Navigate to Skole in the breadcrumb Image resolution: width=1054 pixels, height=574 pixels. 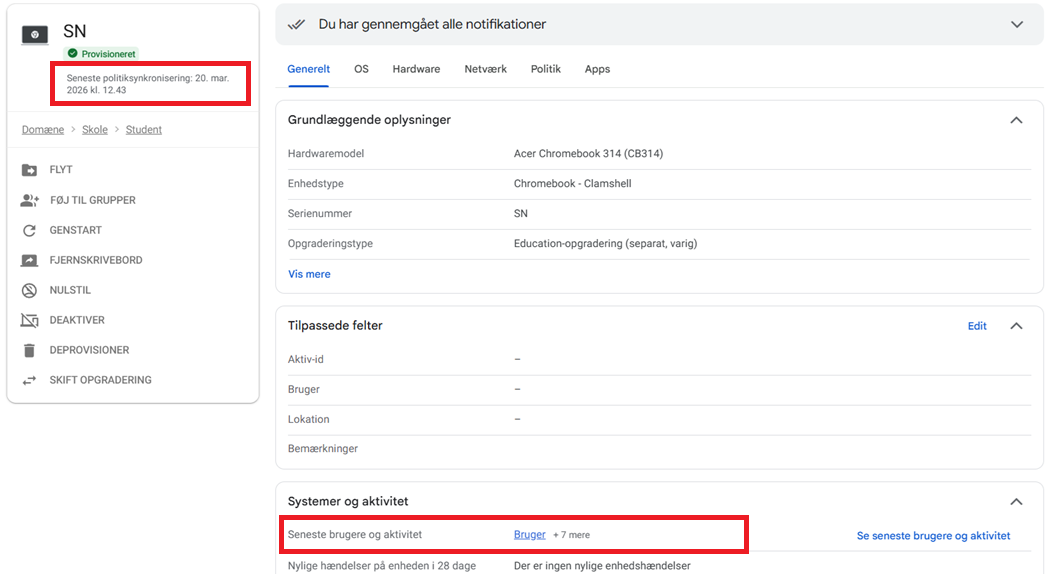[x=95, y=130]
